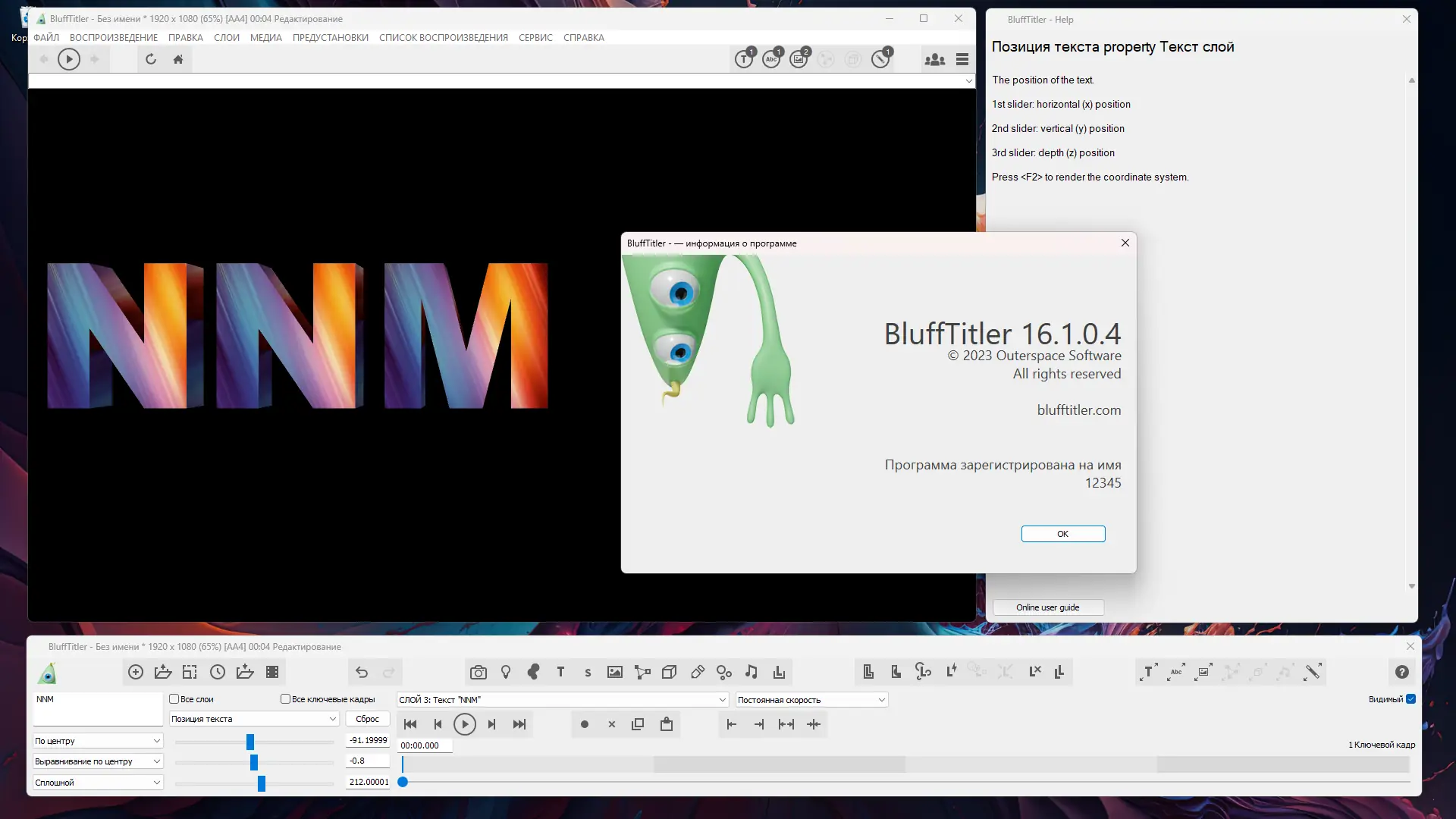Open the ПРЕДУСТАНОВКИ menu
The height and width of the screenshot is (819, 1456).
[330, 37]
